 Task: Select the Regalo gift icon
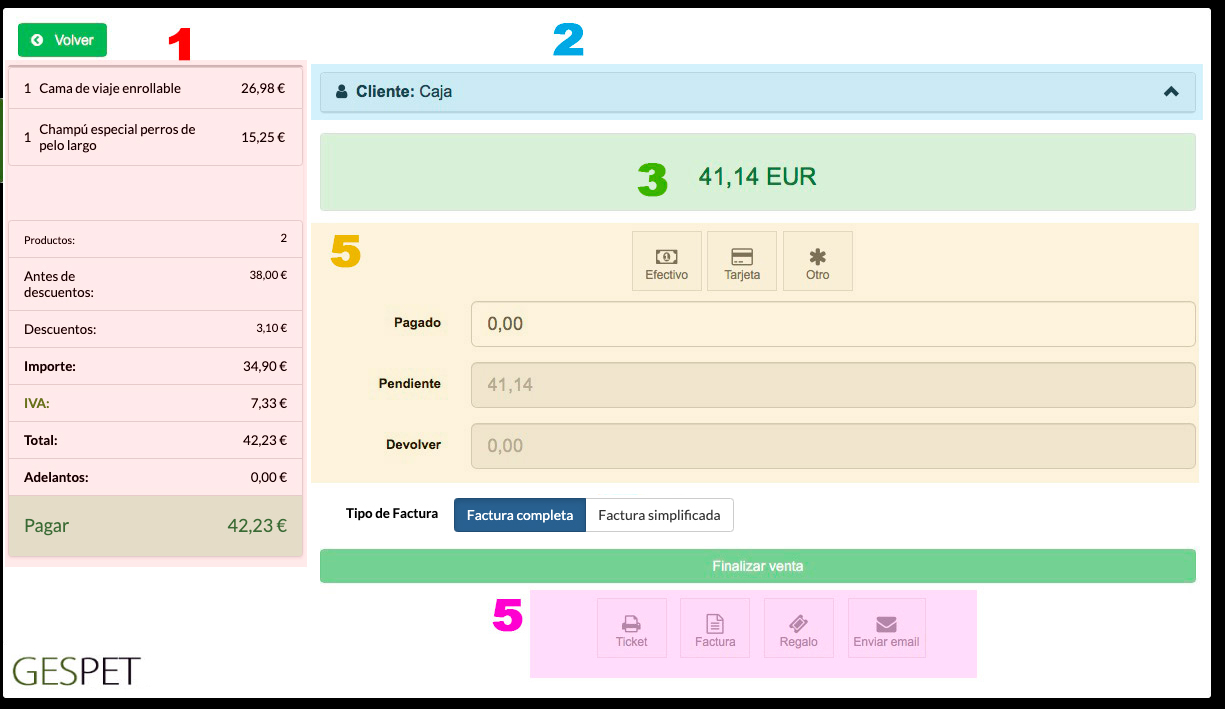coord(798,627)
